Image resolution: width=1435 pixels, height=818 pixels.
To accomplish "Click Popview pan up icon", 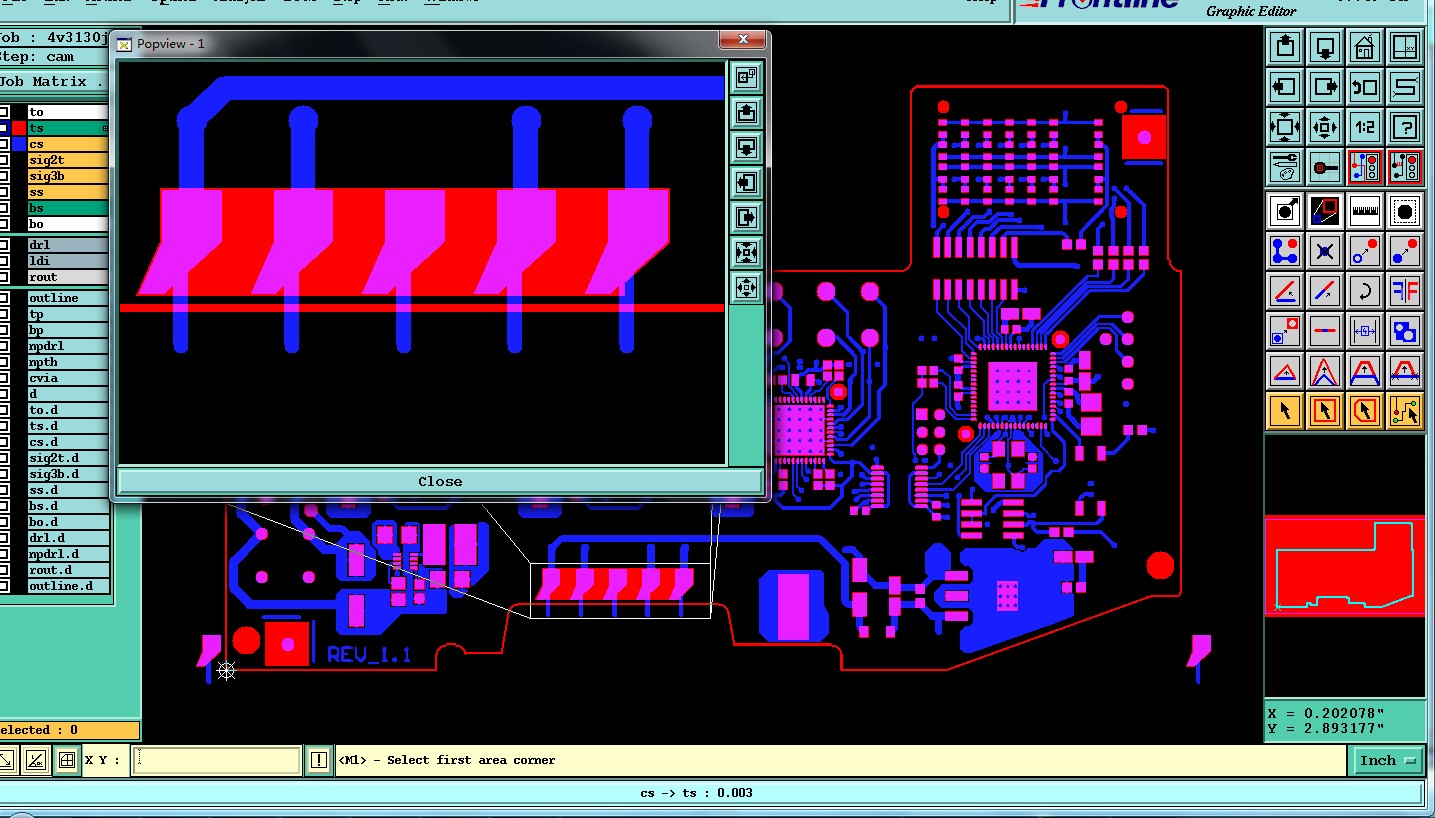I will 746,111.
